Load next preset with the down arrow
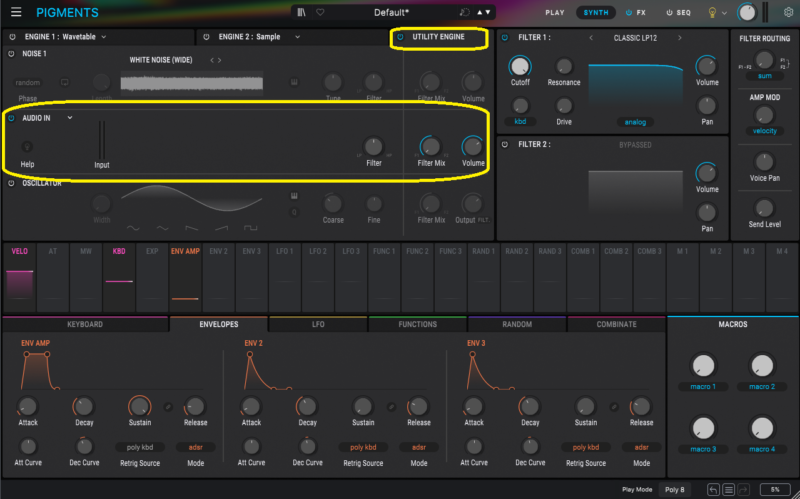 point(488,12)
